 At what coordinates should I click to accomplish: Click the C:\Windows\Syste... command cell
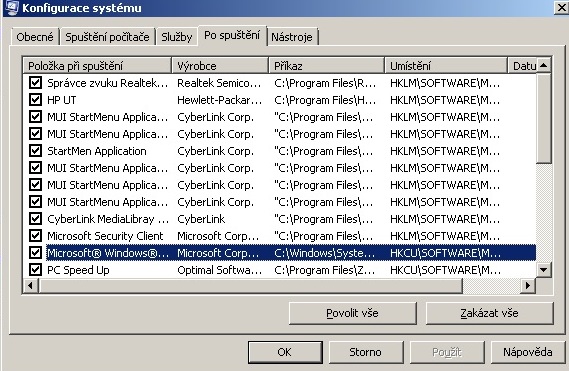(324, 253)
